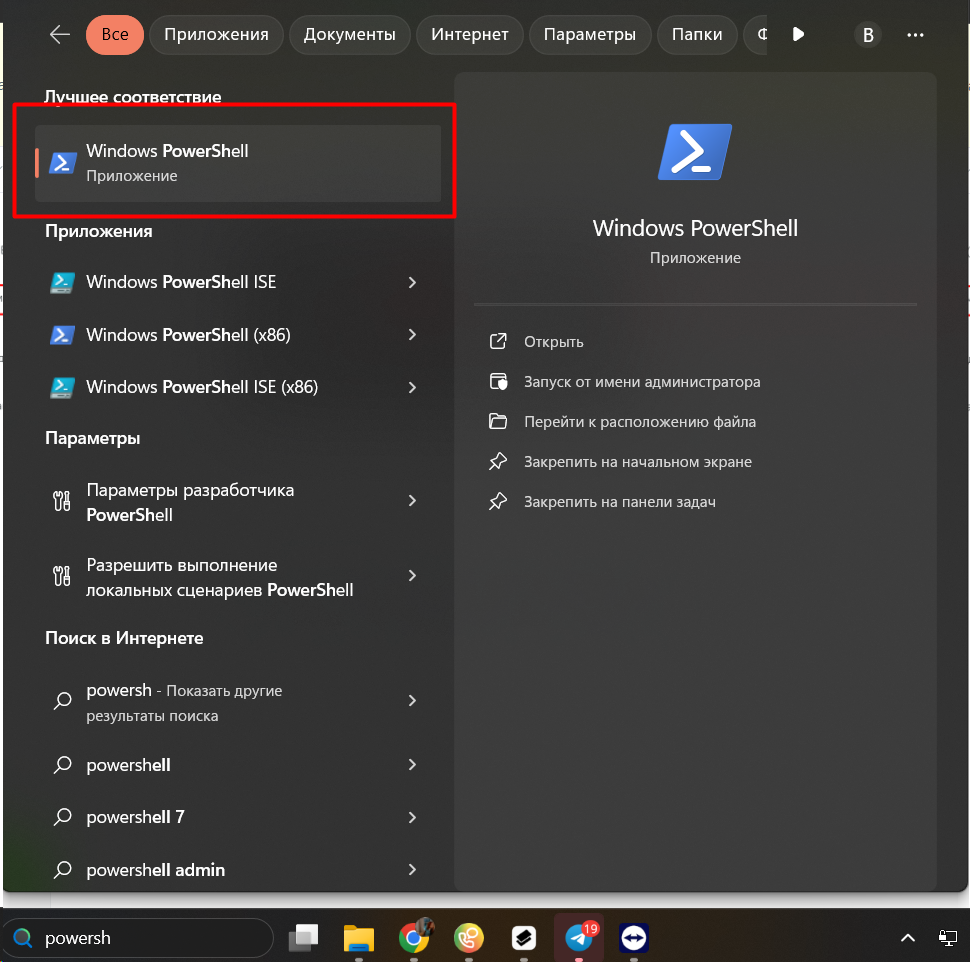Reveal more filter tabs with the right arrow
The image size is (970, 962).
pyautogui.click(x=798, y=35)
